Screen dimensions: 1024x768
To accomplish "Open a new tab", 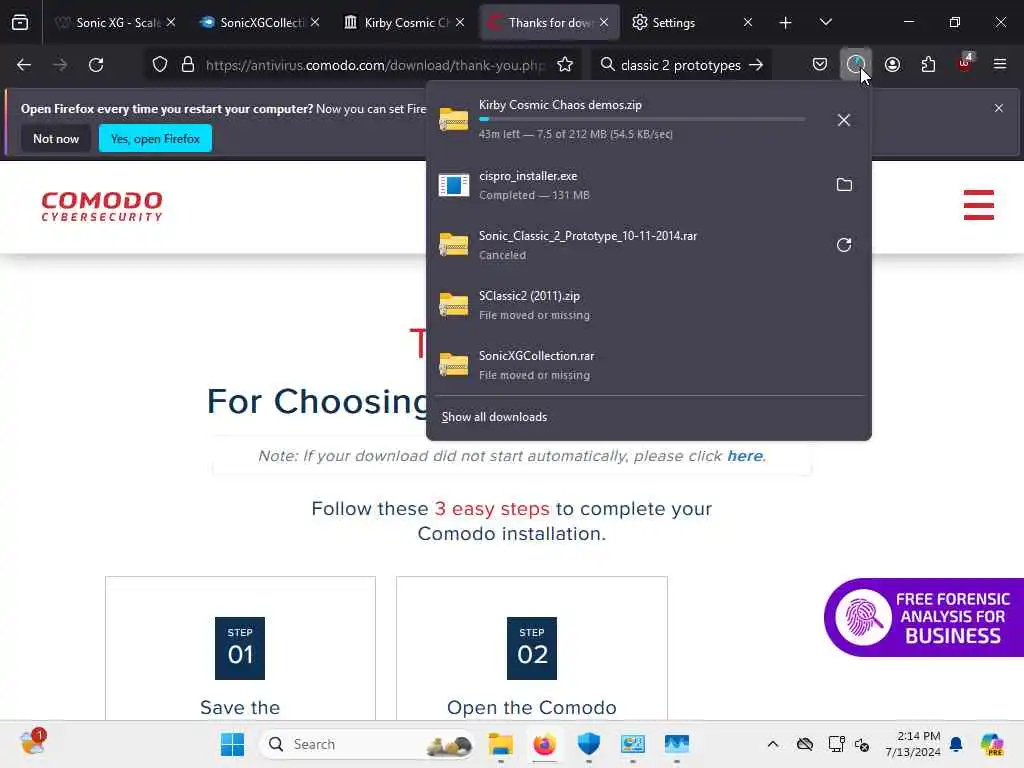I will 786,23.
